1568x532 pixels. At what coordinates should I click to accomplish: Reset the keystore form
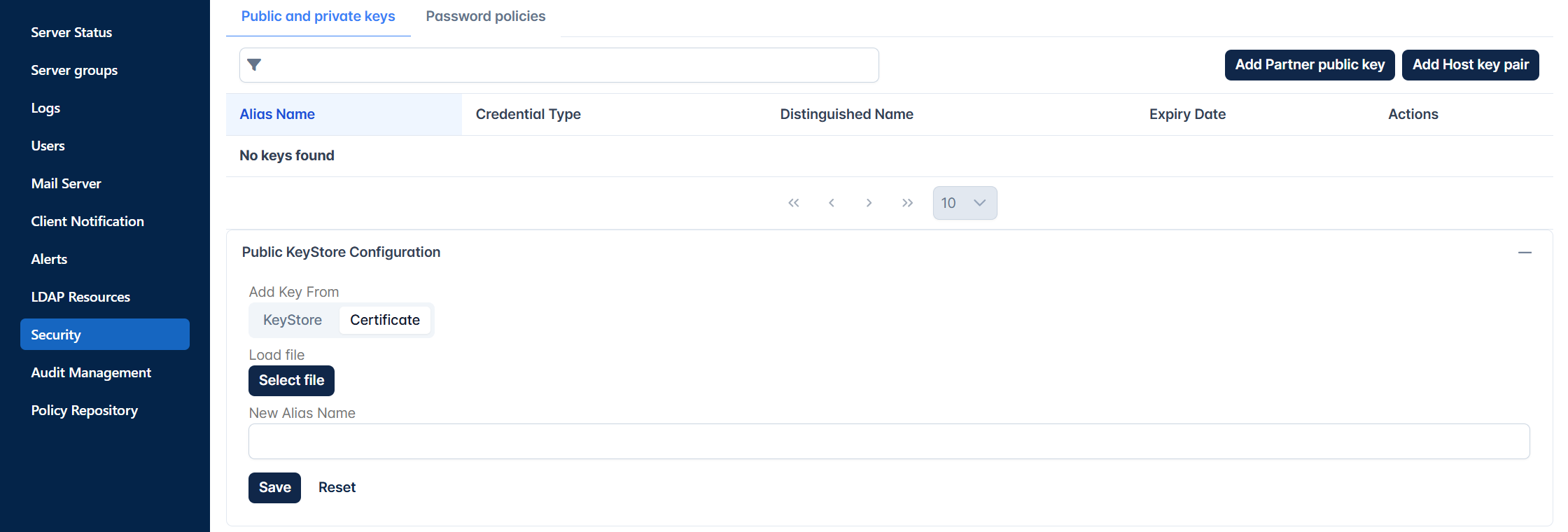pos(337,488)
